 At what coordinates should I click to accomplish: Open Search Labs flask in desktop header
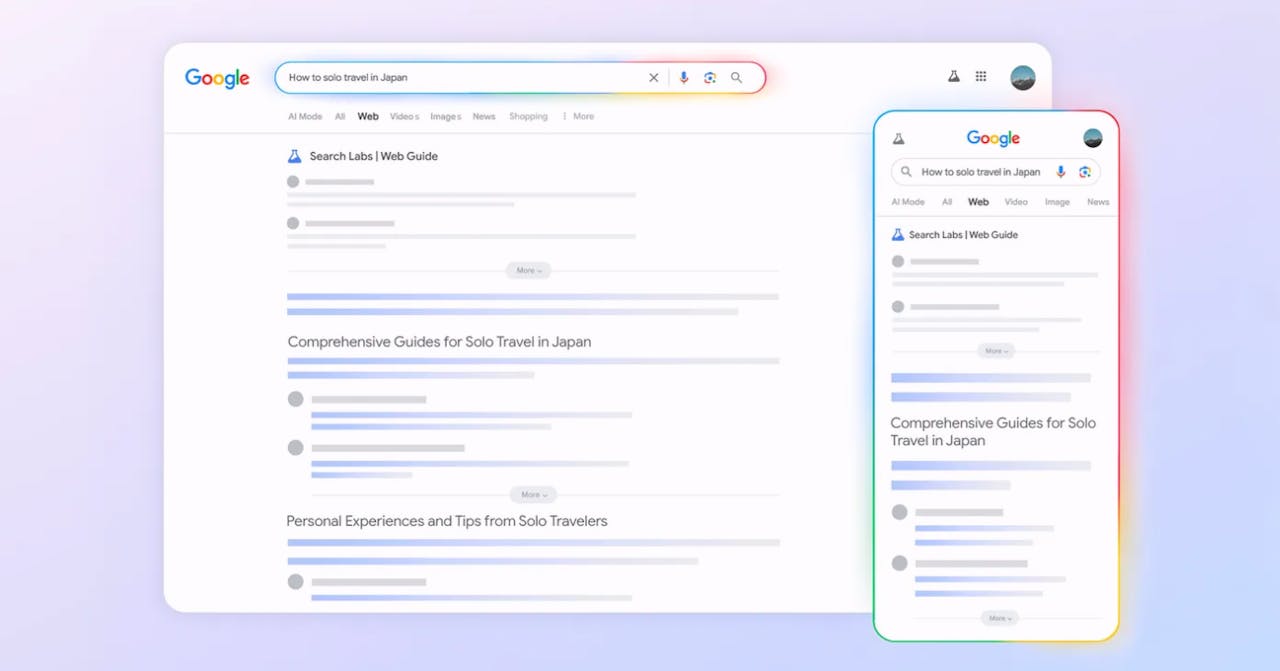point(954,76)
